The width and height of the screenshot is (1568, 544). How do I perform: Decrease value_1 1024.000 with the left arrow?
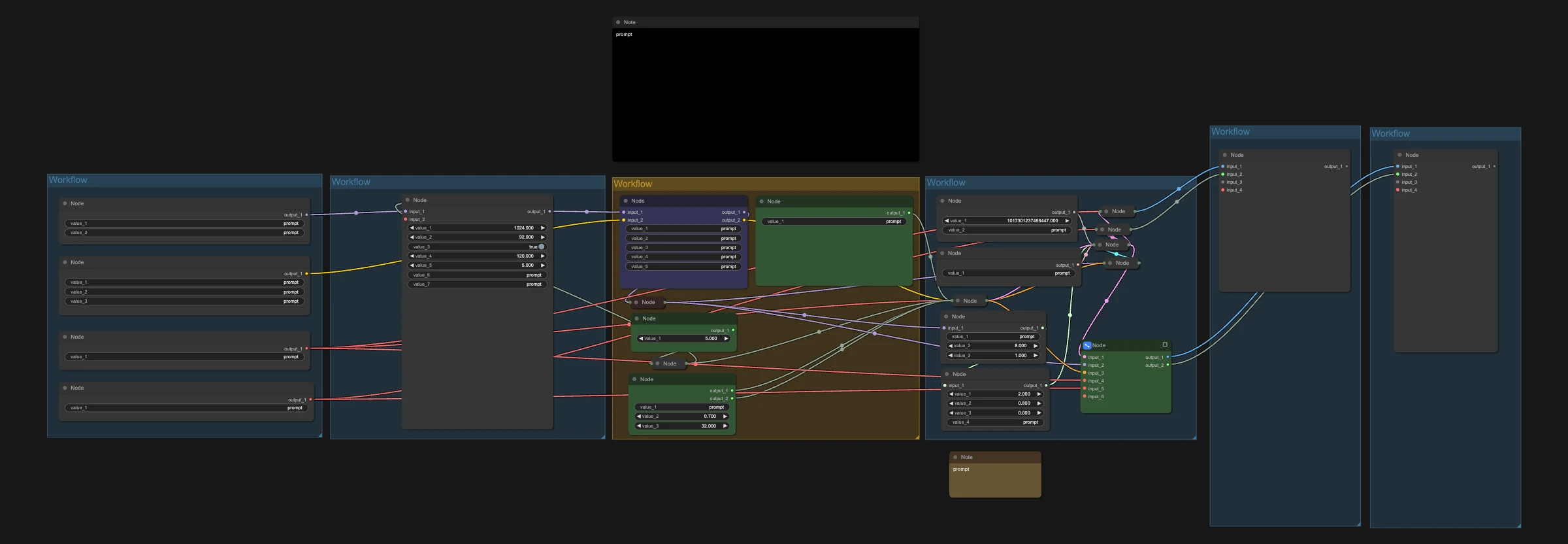412,228
